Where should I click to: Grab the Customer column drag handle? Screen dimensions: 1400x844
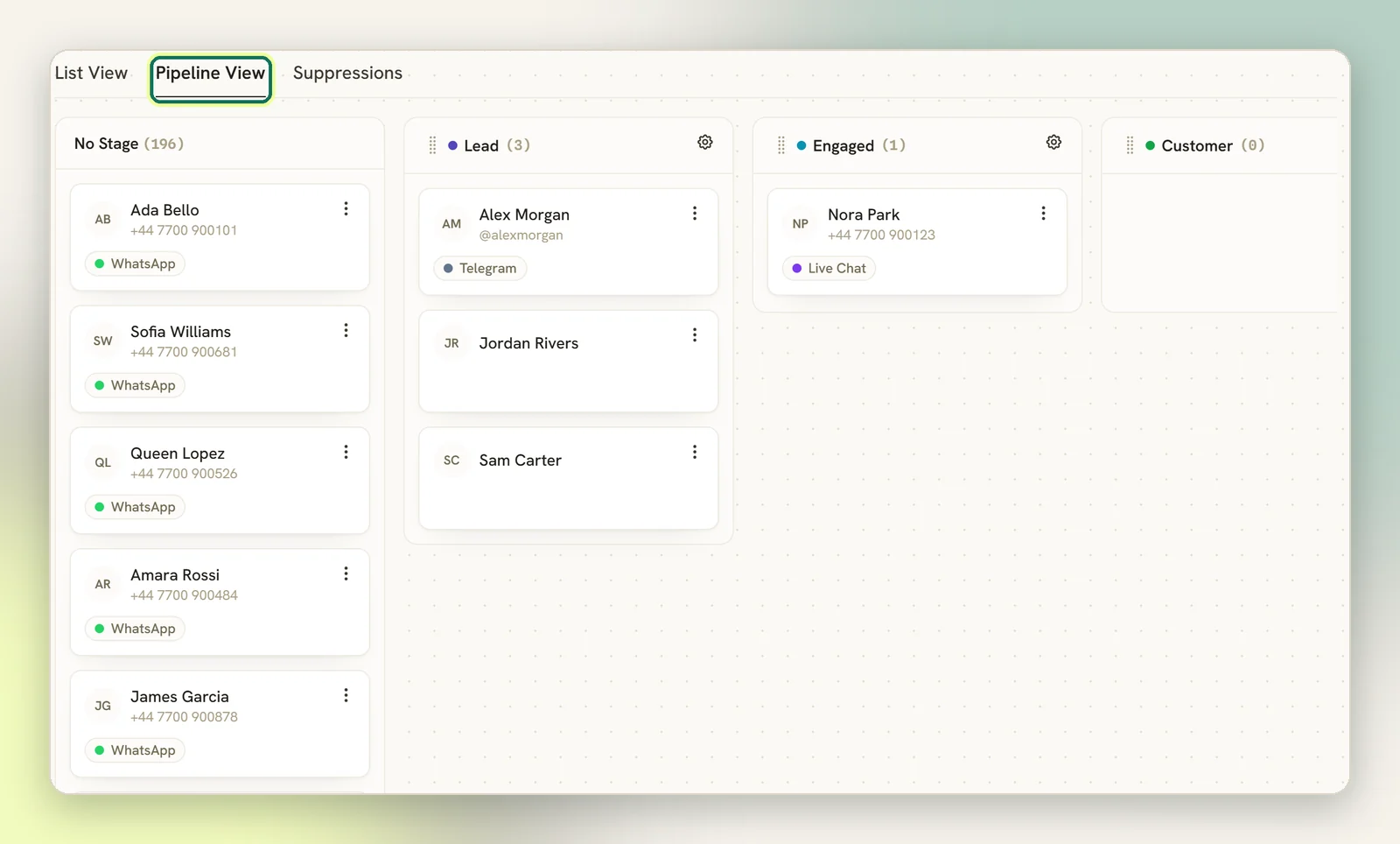click(x=1130, y=145)
